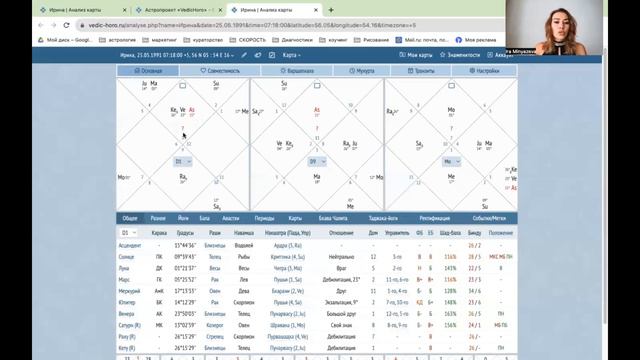Viewport: 640px width, 360px height.
Task: Switch to the Авастхи sub-tab
Action: 231,218
